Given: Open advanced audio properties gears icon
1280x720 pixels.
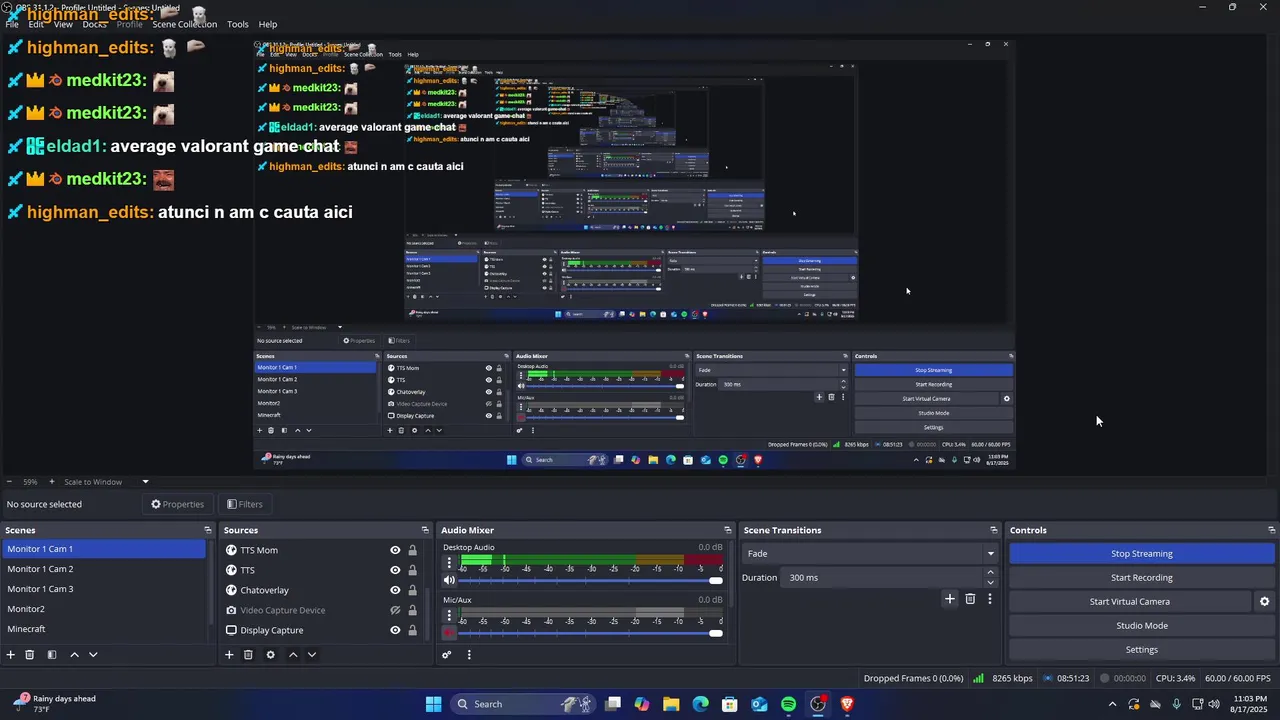Looking at the screenshot, I should (447, 655).
